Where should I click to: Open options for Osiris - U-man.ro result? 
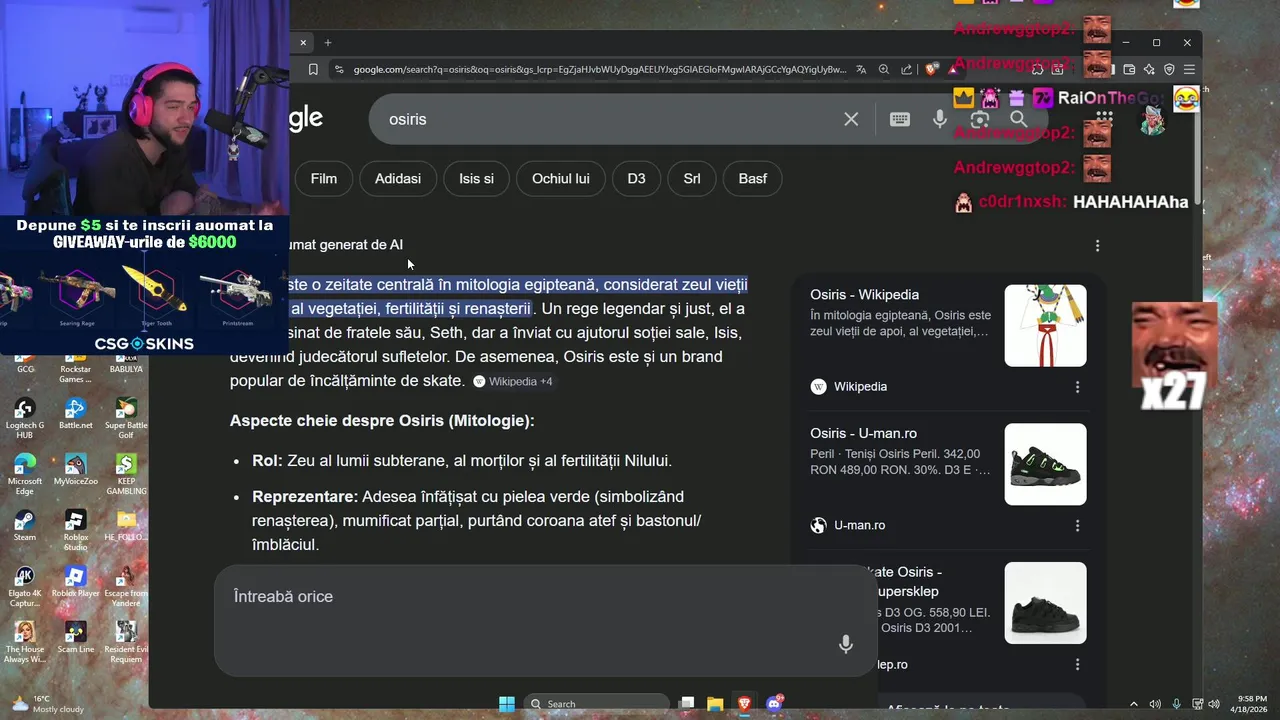pyautogui.click(x=1077, y=525)
